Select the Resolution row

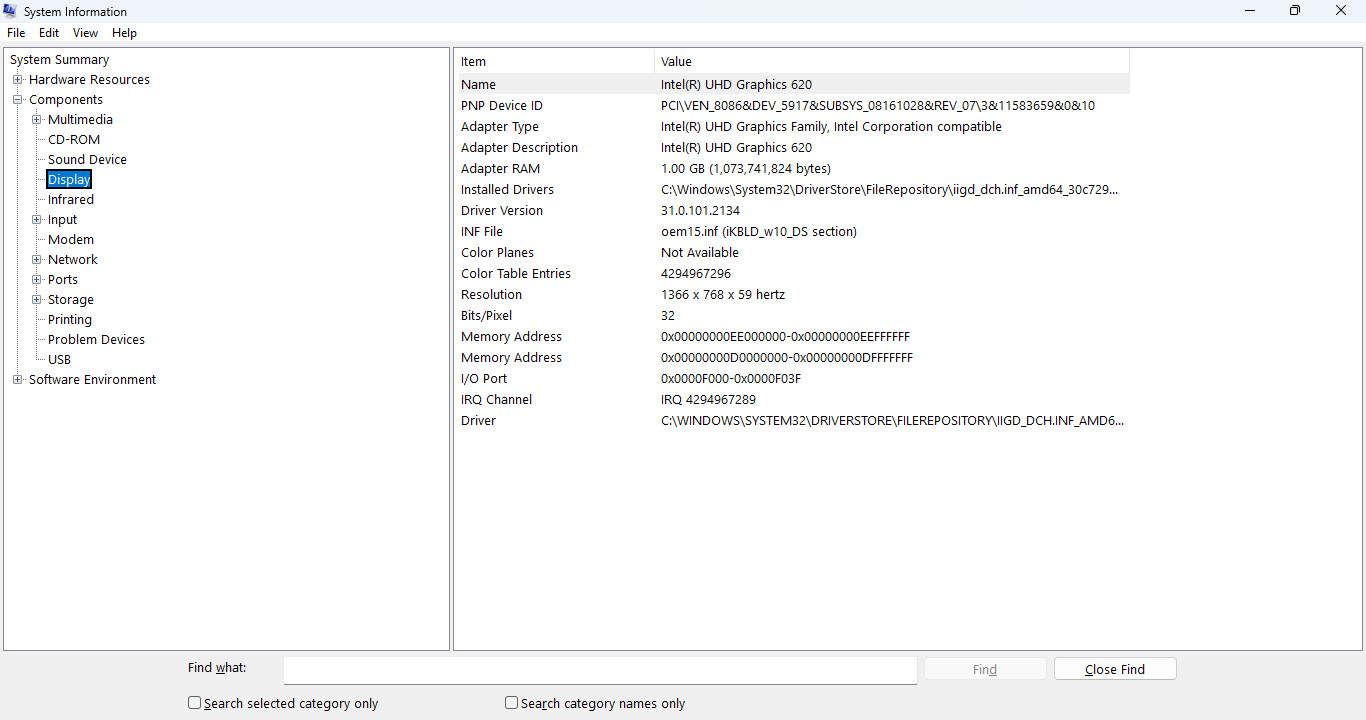[793, 295]
